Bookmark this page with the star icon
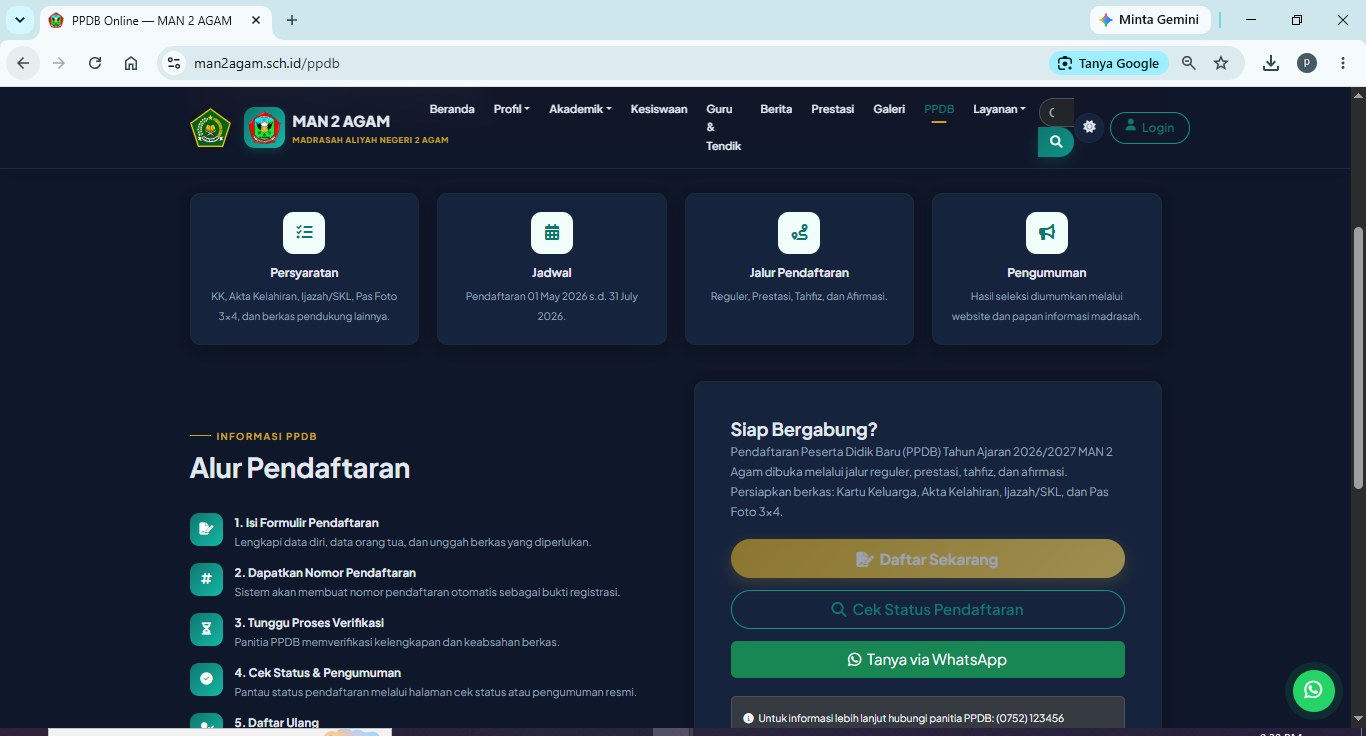This screenshot has width=1366, height=736. [x=1221, y=63]
